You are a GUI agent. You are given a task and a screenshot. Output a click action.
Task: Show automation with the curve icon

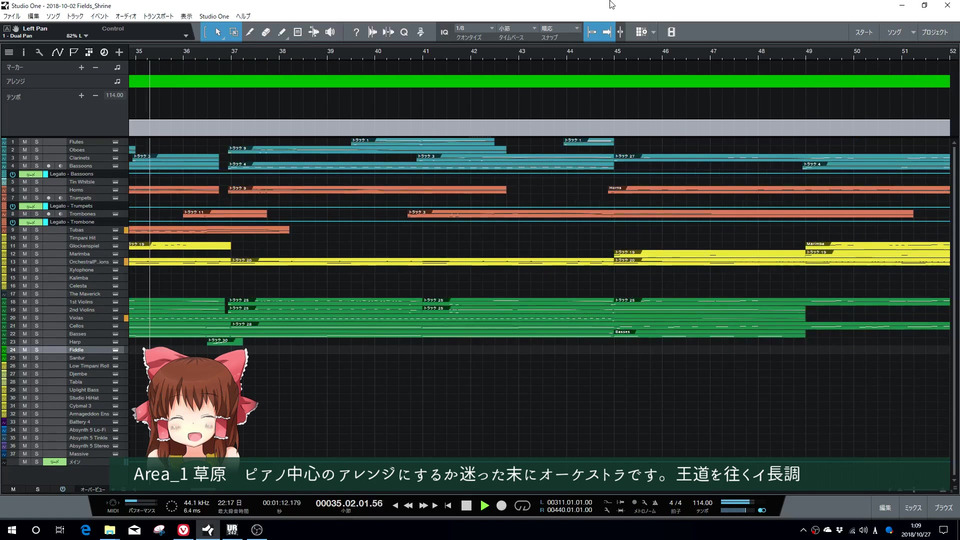57,53
